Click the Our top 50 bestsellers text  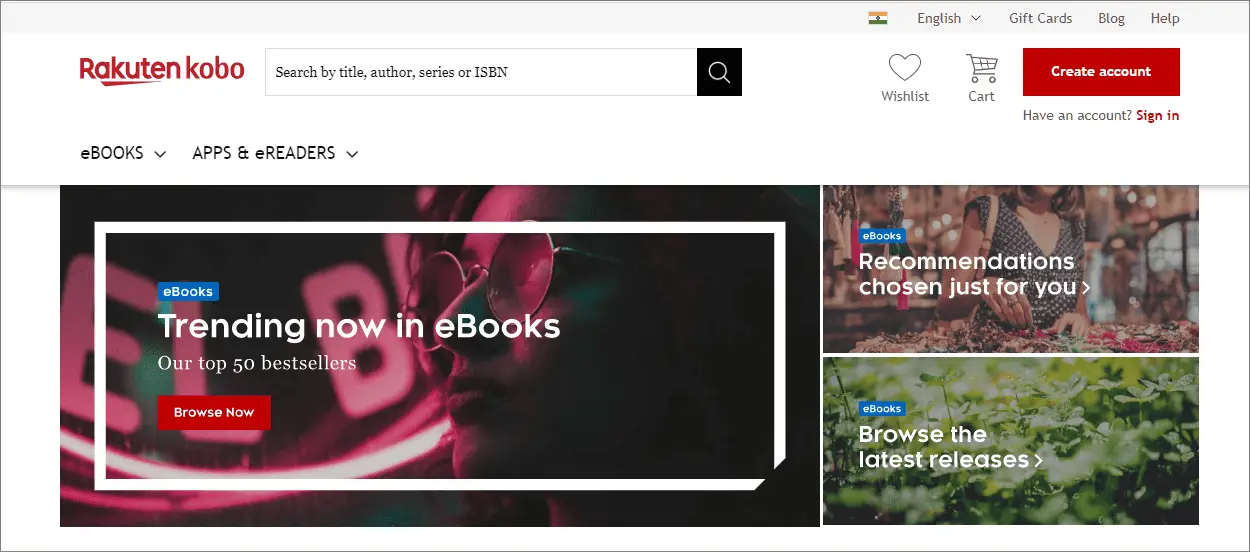257,363
